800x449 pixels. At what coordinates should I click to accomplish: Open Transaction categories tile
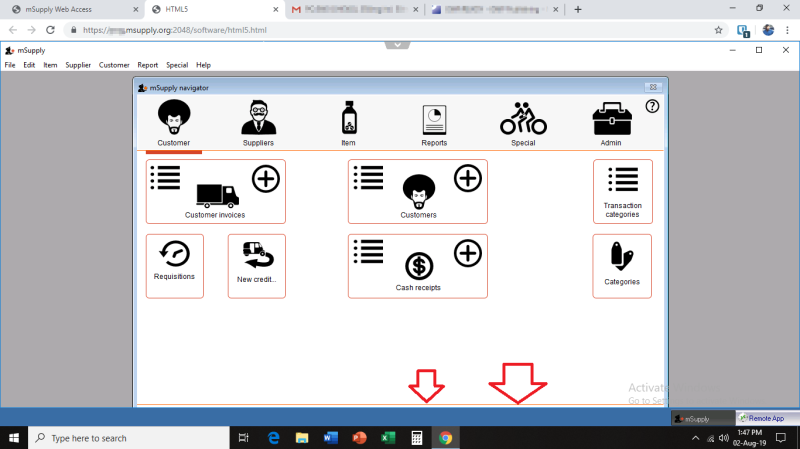[x=622, y=191]
